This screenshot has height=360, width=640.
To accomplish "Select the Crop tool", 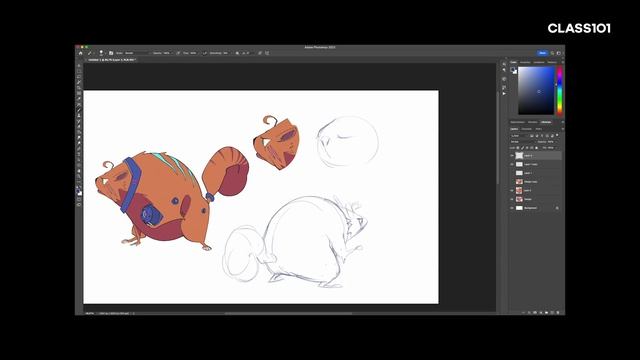I will pyautogui.click(x=79, y=88).
